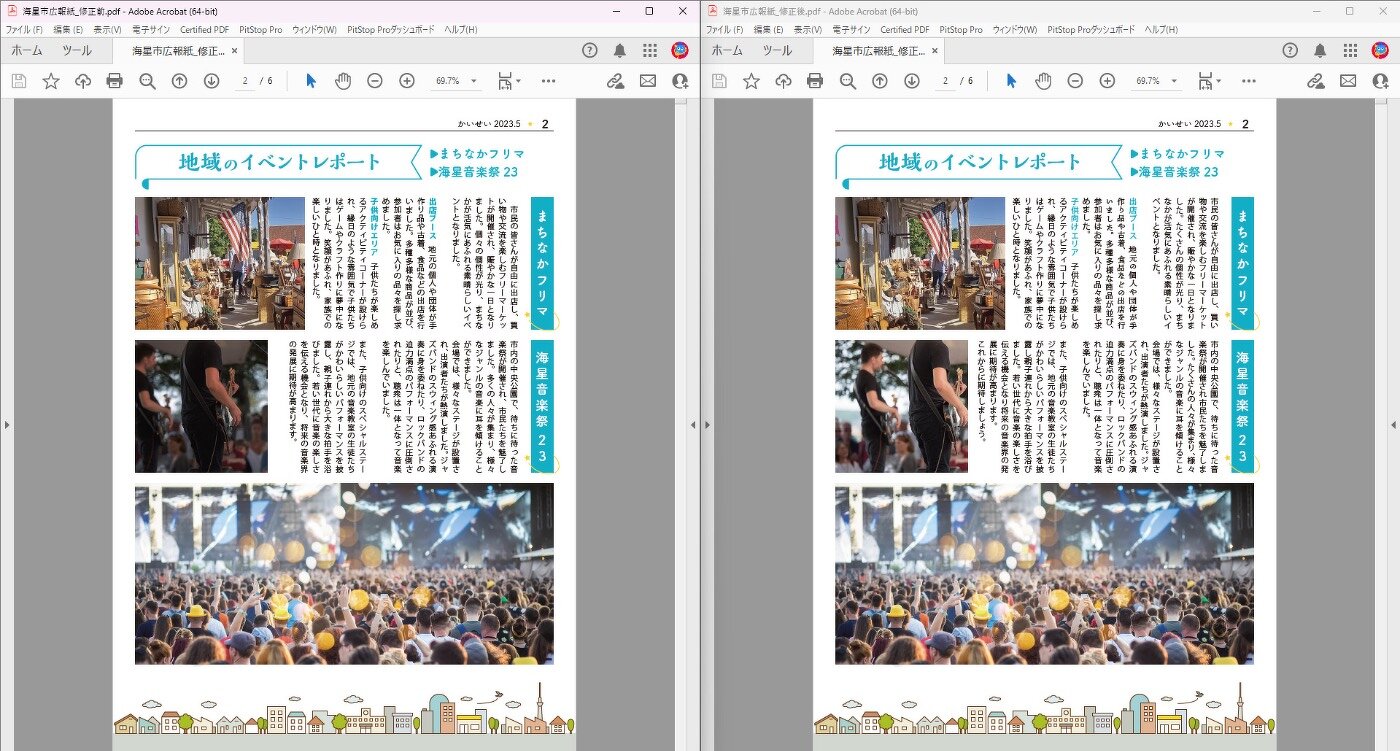Go to next page in 修正後 window
1400x751 pixels.
[911, 81]
